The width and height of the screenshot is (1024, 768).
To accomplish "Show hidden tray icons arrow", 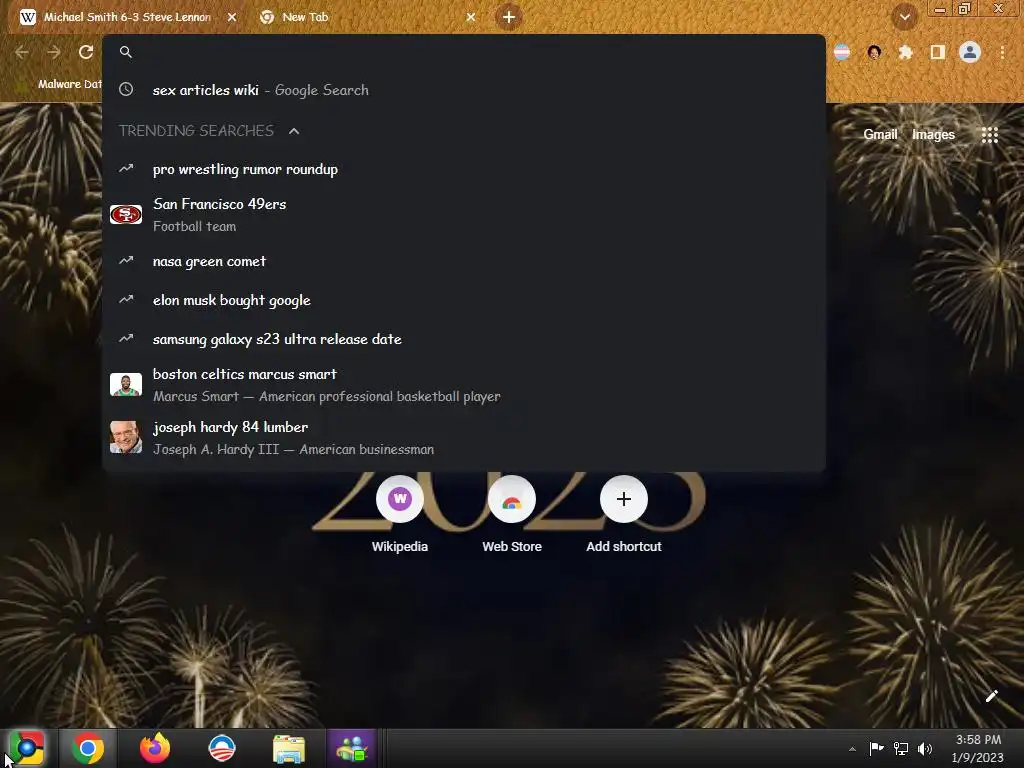I will coord(852,749).
